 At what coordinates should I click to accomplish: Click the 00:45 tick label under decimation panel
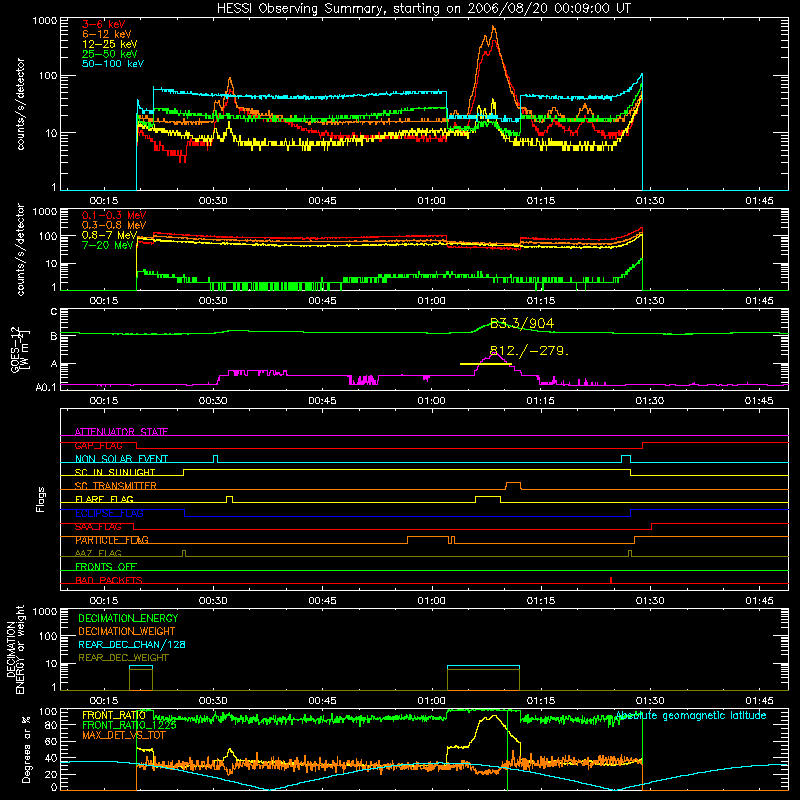[322, 701]
